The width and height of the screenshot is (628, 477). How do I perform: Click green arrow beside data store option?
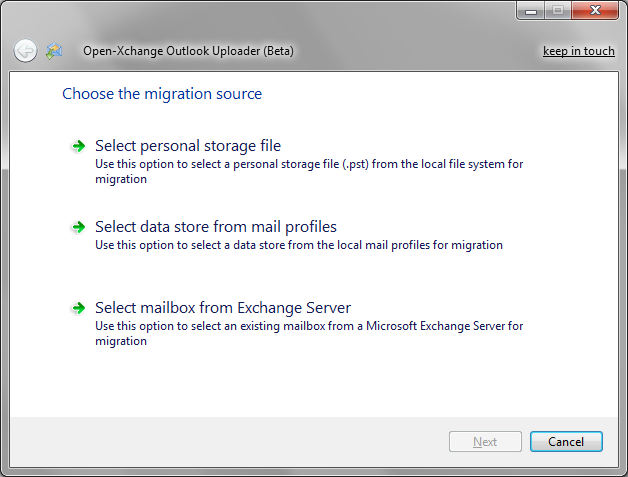(x=78, y=227)
